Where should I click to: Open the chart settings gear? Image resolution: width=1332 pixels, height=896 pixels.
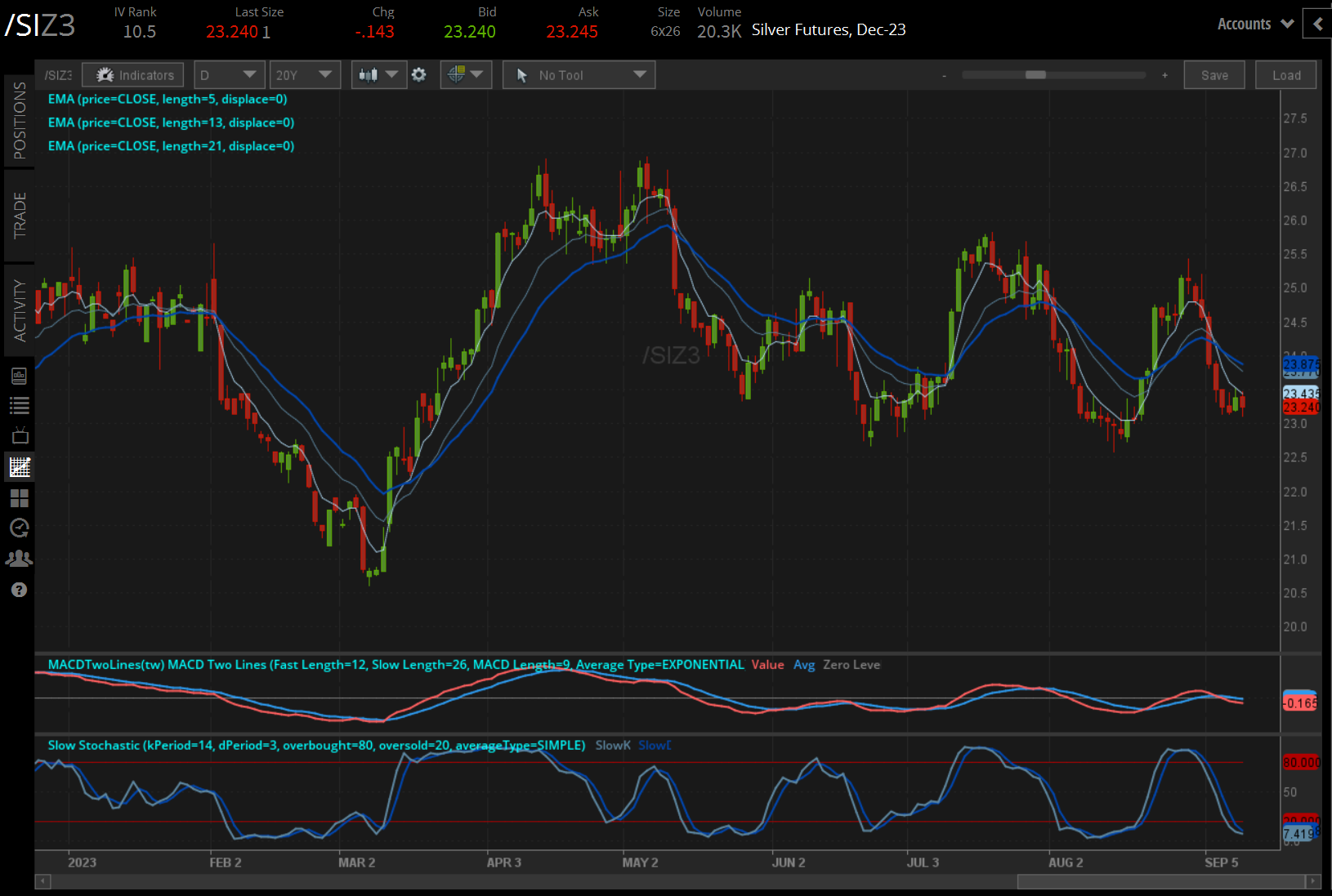(x=418, y=75)
